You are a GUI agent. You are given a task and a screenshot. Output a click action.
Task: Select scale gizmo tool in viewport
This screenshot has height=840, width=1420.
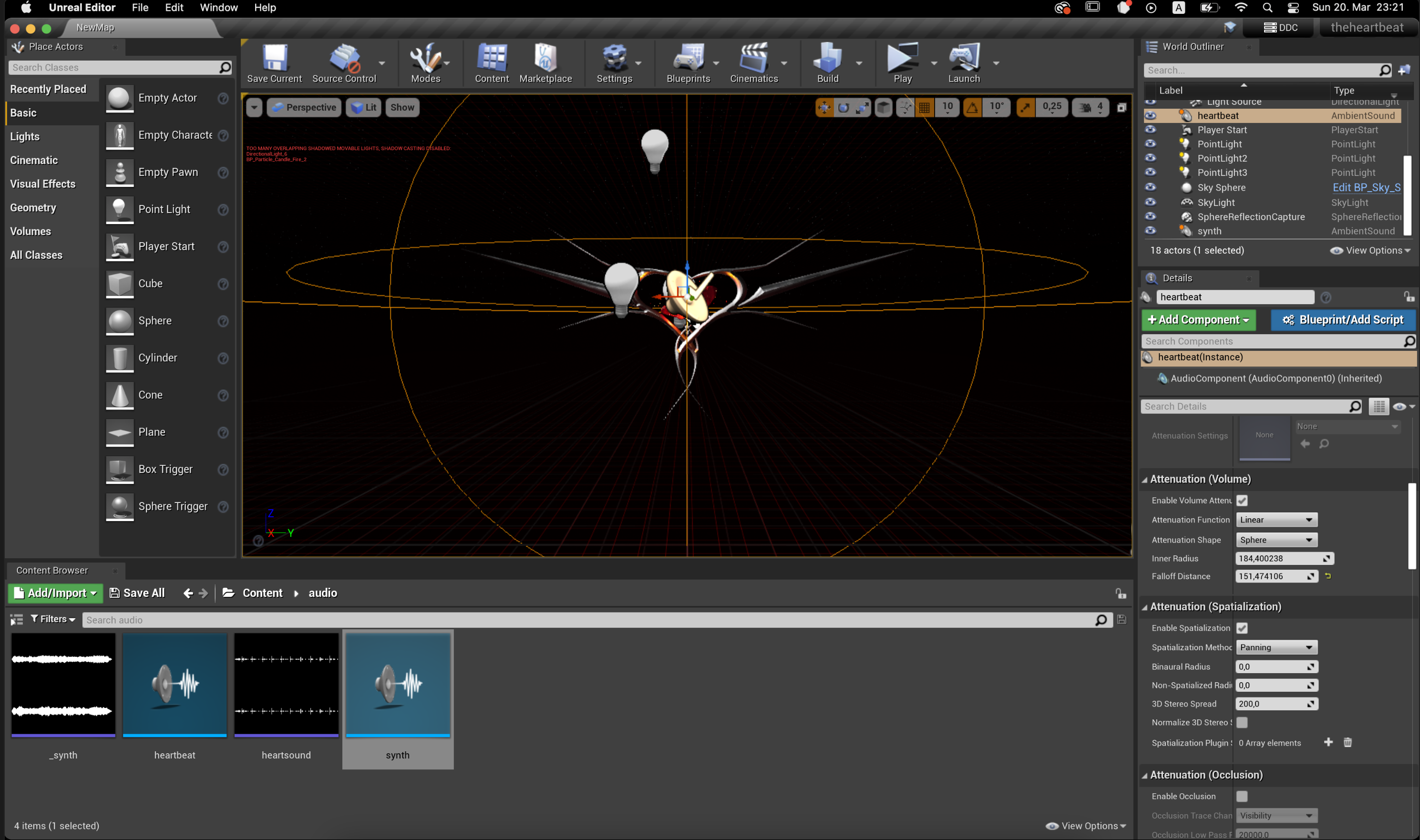tap(862, 108)
